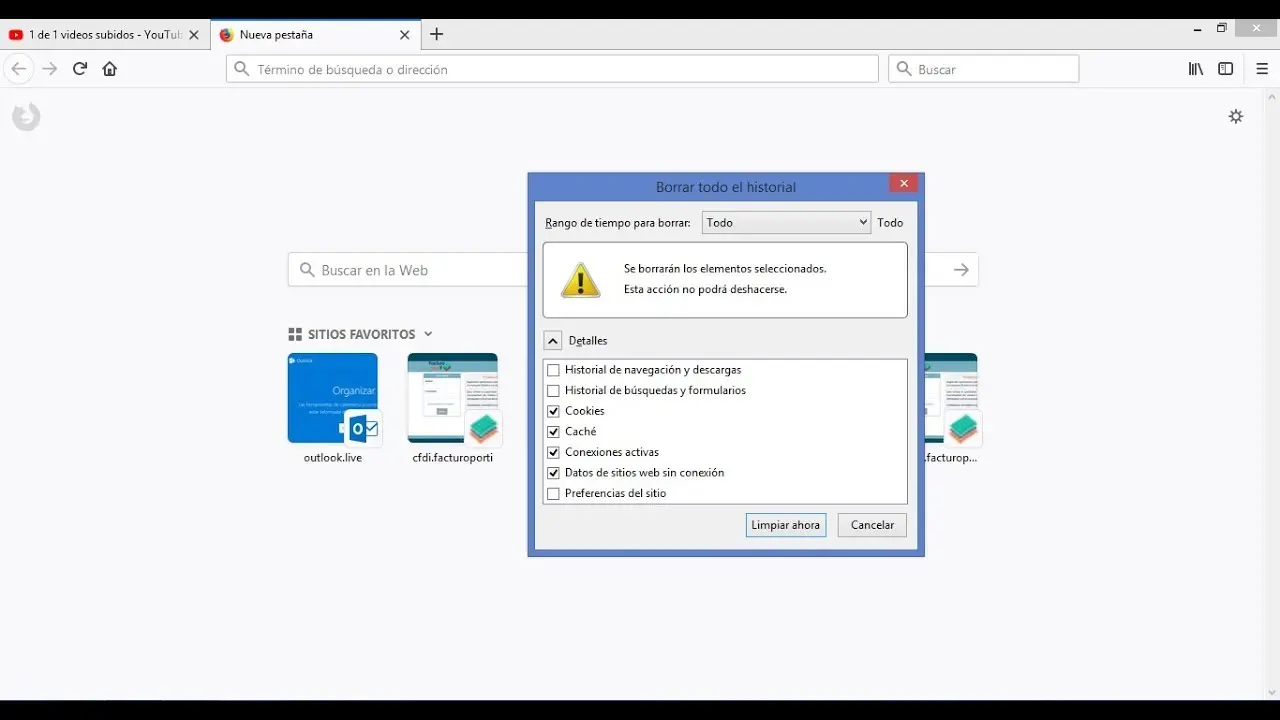This screenshot has height=720, width=1280.
Task: Click Cancelar button
Action: (x=872, y=525)
